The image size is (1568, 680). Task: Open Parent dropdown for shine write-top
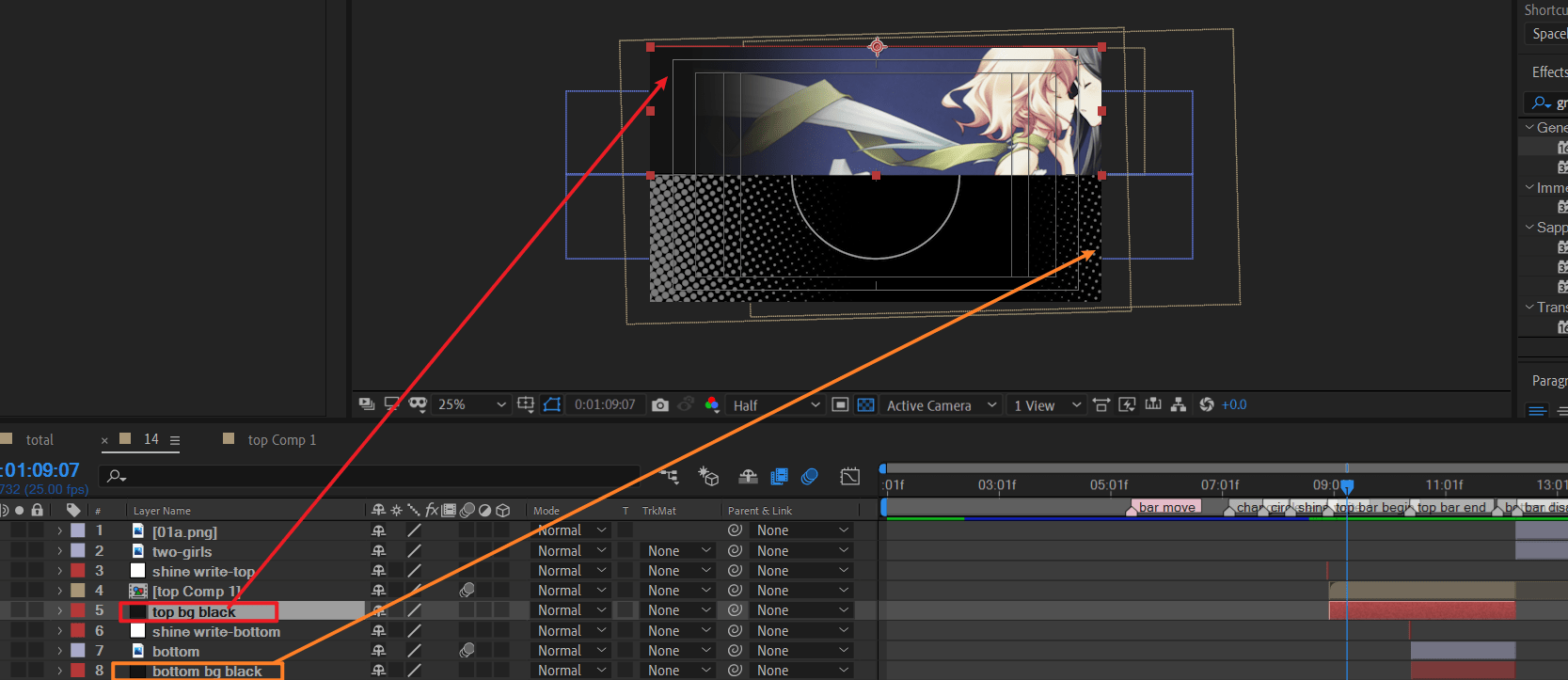pos(802,571)
